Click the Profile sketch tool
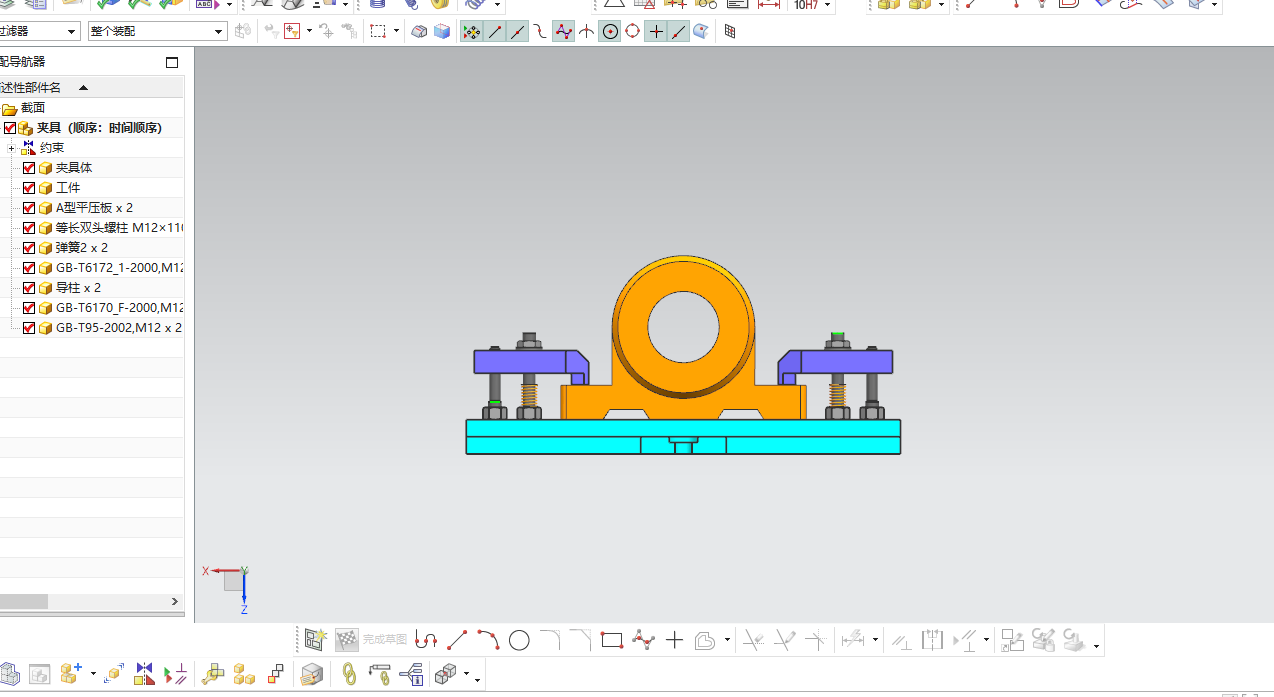The image size is (1274, 697). click(x=427, y=640)
